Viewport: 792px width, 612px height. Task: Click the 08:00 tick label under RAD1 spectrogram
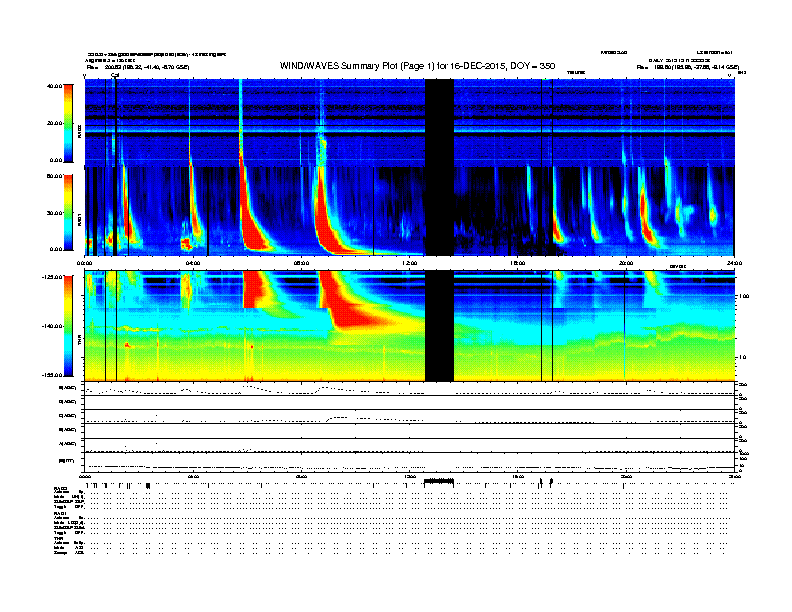point(302,263)
